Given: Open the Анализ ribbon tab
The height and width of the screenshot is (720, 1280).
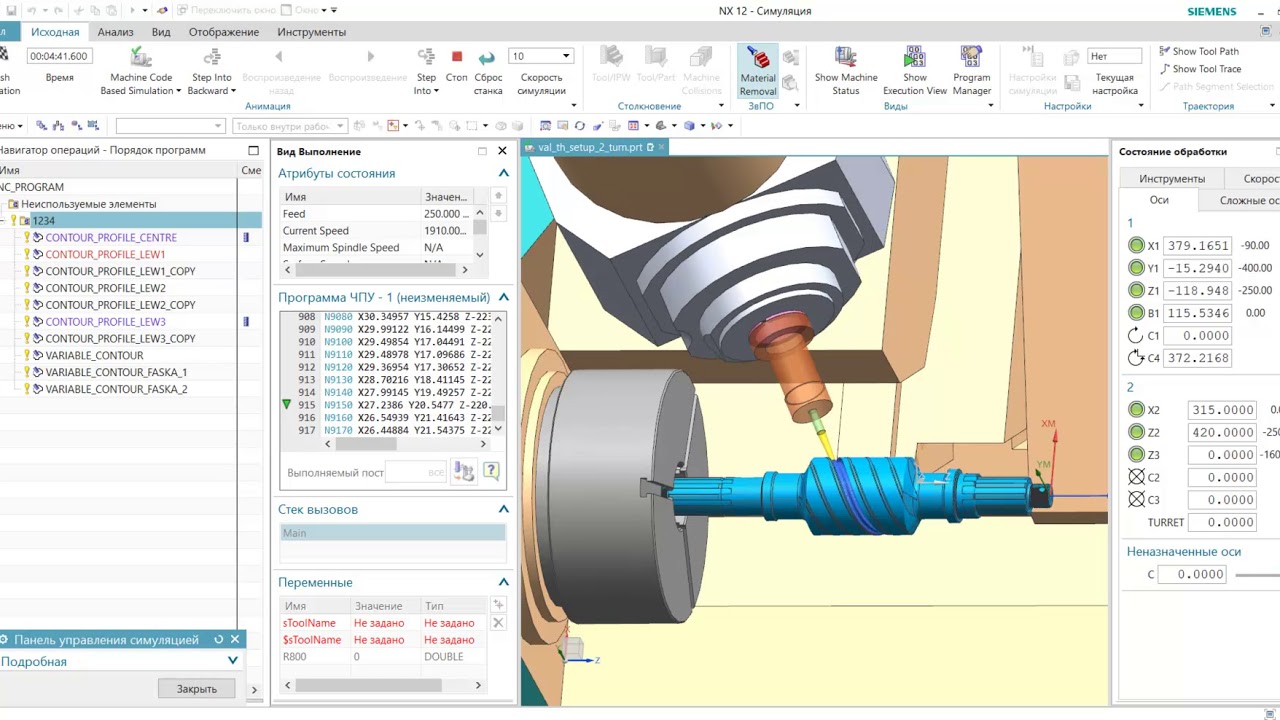Looking at the screenshot, I should [116, 32].
